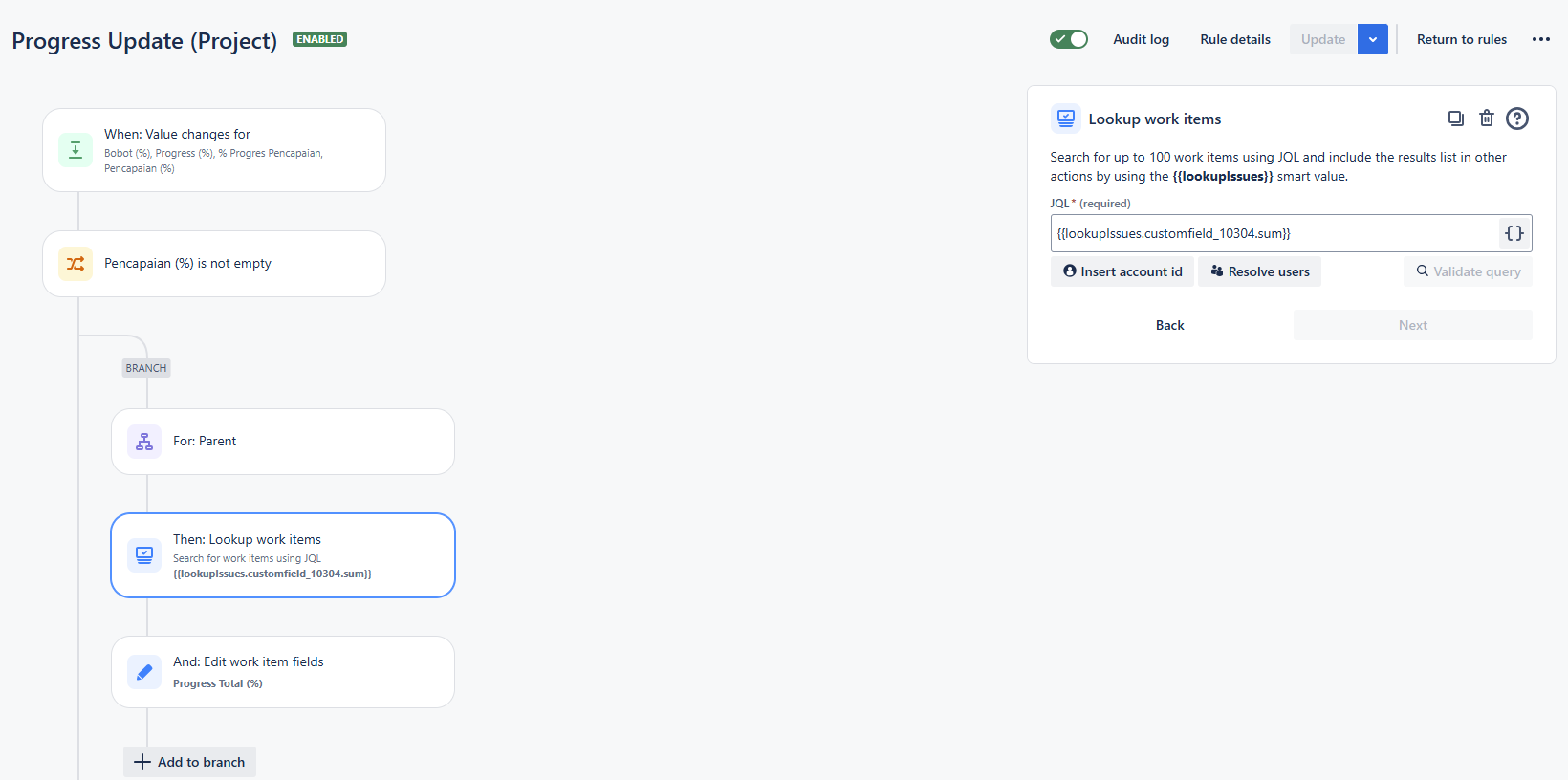Duplicate the Lookup work items component
Image resolution: width=1568 pixels, height=780 pixels.
[1455, 119]
